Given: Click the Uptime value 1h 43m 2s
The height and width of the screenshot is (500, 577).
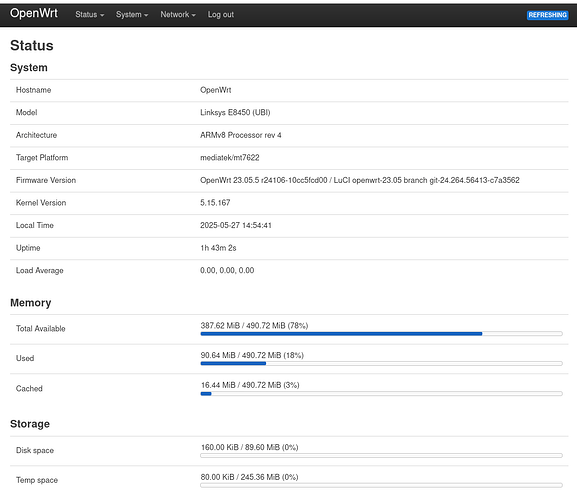Looking at the screenshot, I should (x=218, y=248).
